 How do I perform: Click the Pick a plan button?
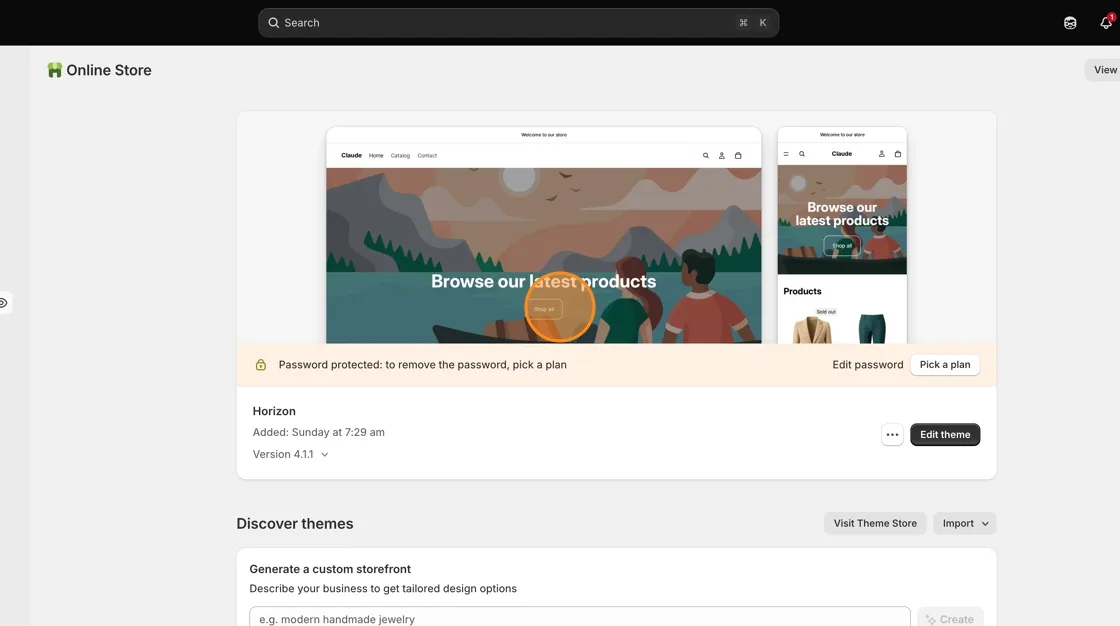pyautogui.click(x=945, y=364)
